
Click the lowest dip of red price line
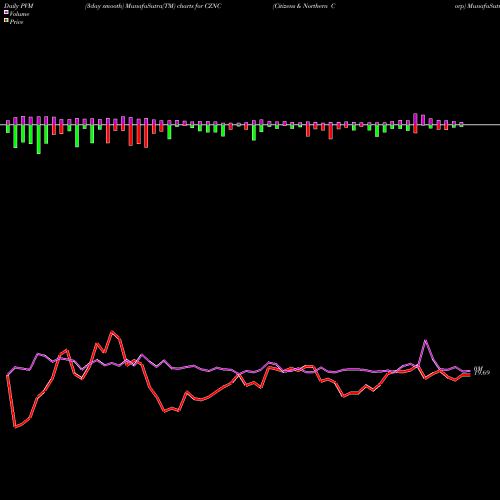tap(15, 427)
